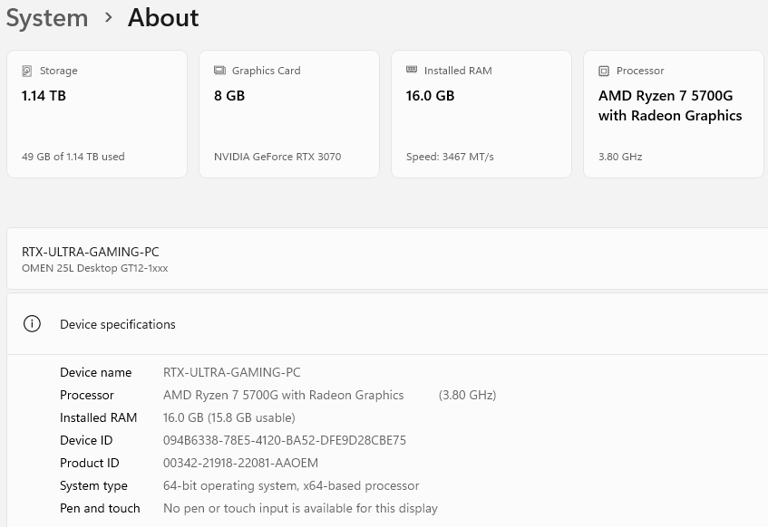The image size is (768, 527).
Task: Click the Pen and touch value text
Action: 300,508
